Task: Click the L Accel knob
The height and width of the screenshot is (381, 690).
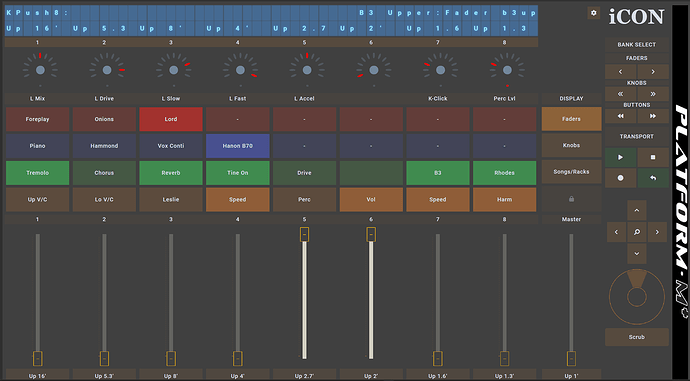Action: [x=307, y=70]
